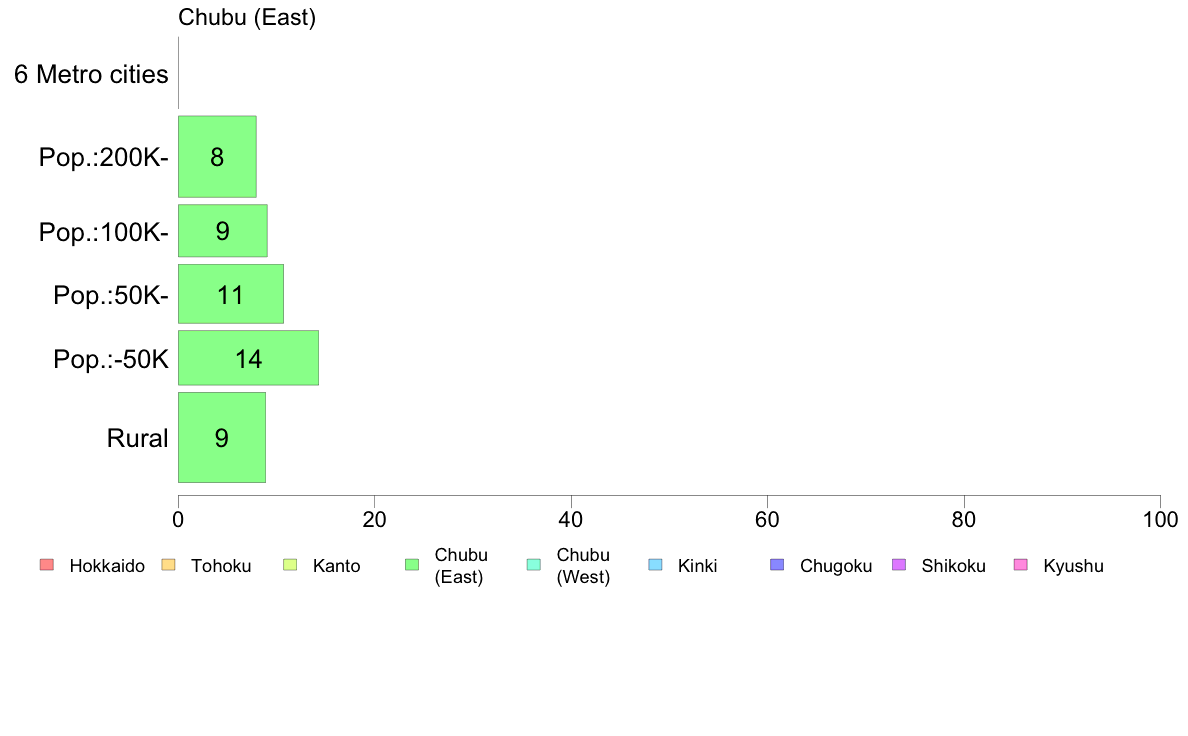Click the Chubu (East) legend swatch
The image size is (1188, 736).
[x=412, y=565]
